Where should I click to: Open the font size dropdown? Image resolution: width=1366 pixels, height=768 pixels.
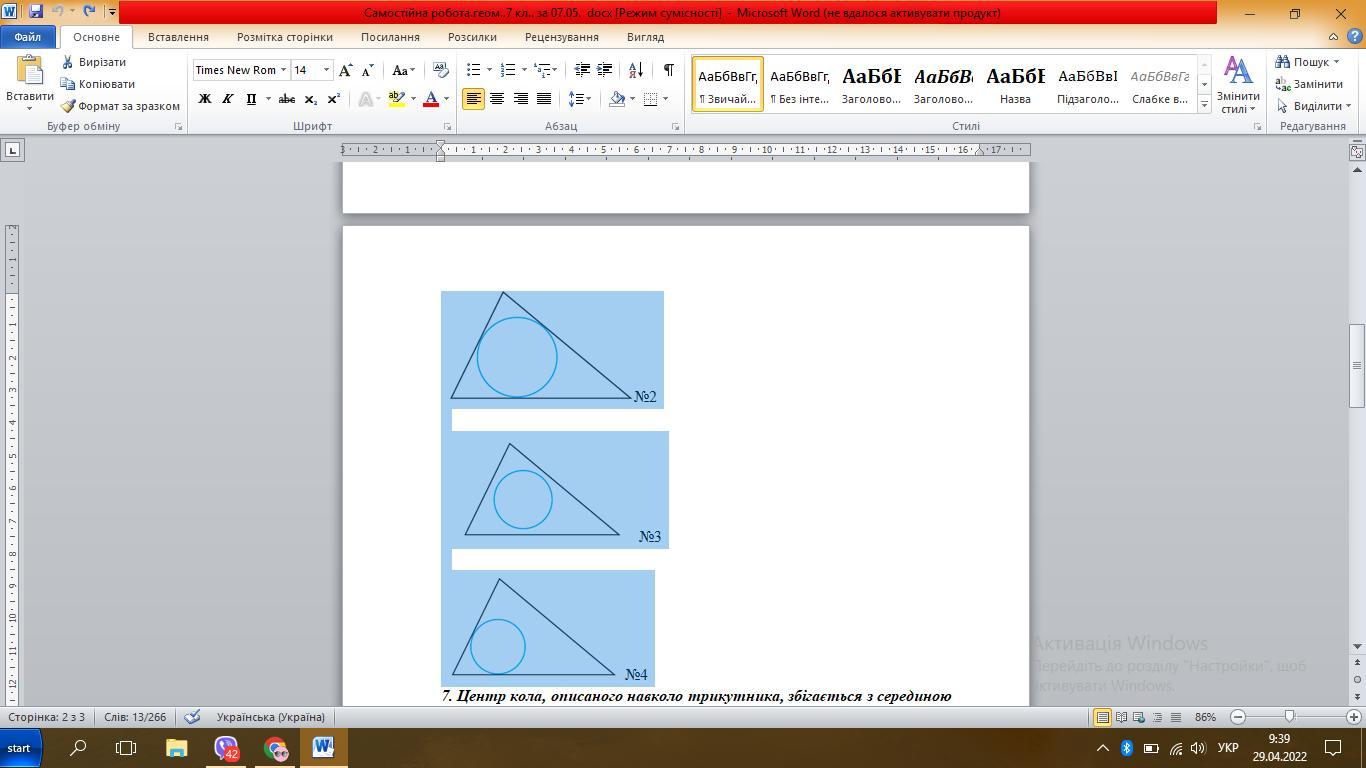click(x=326, y=70)
